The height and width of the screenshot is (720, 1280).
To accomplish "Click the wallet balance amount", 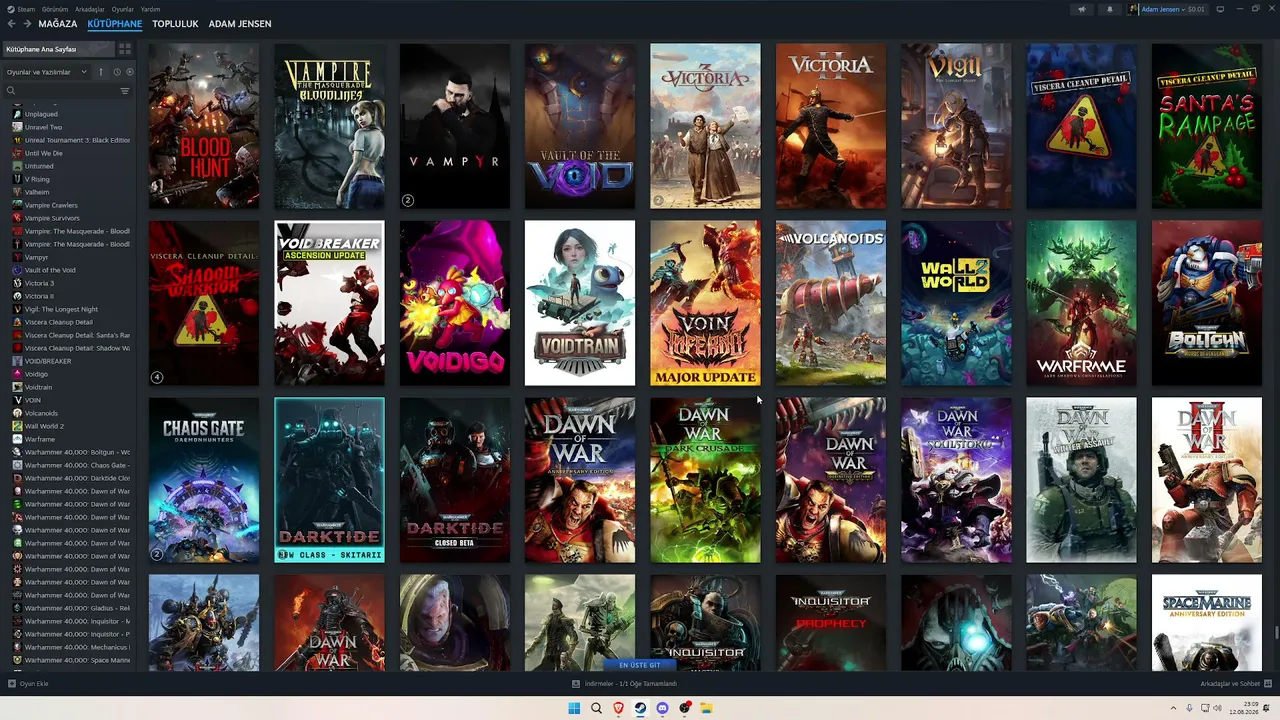I will [1195, 9].
